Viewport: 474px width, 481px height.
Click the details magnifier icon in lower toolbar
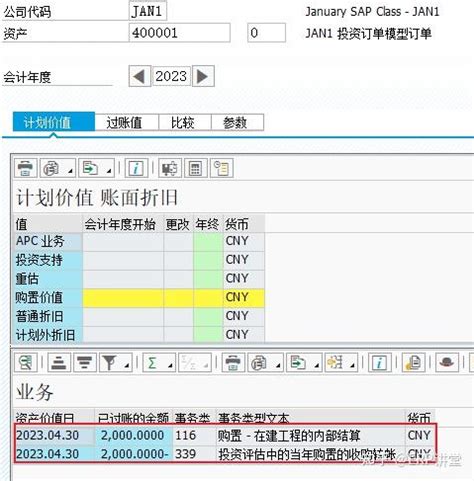25,362
